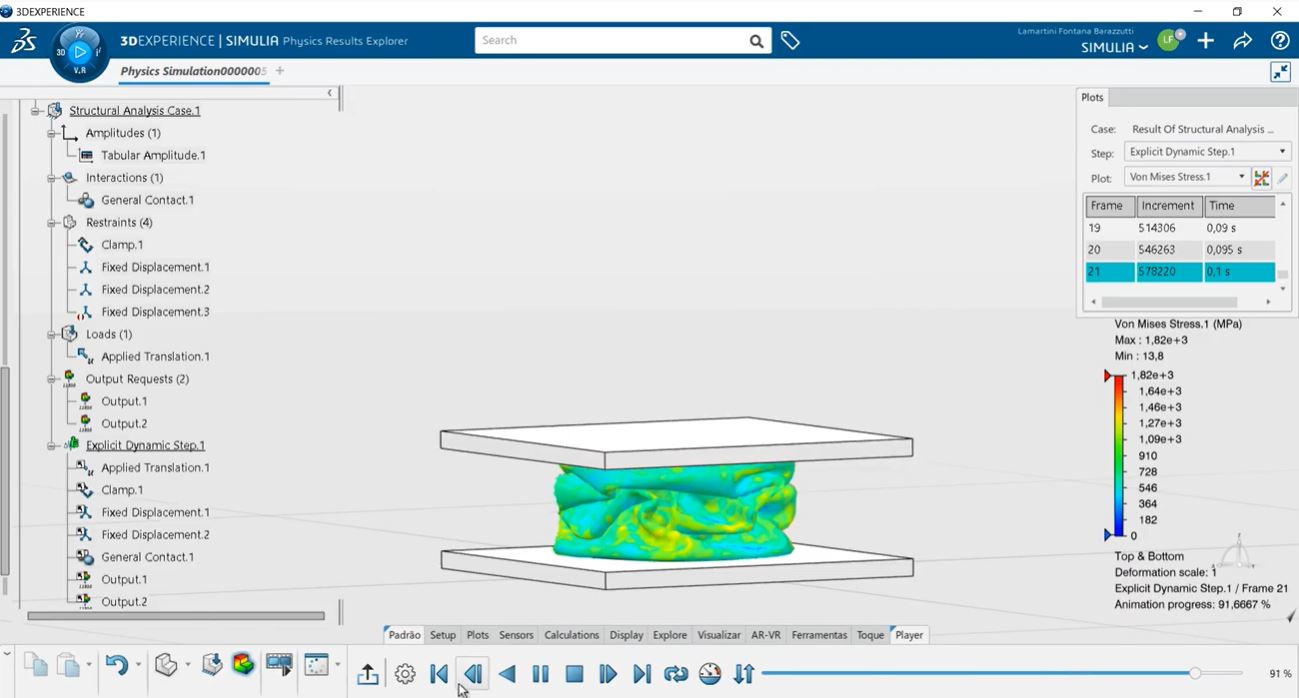The width and height of the screenshot is (1299, 698).
Task: Switch to the Setup tab
Action: point(443,635)
